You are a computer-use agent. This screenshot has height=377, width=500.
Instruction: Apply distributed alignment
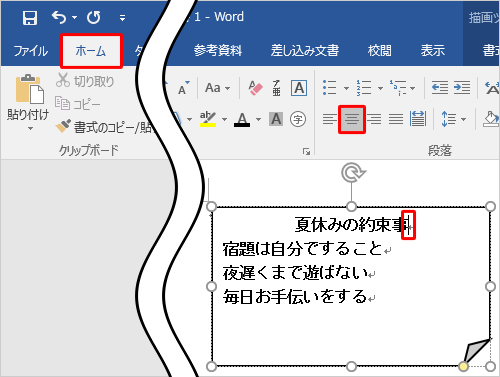coord(418,119)
